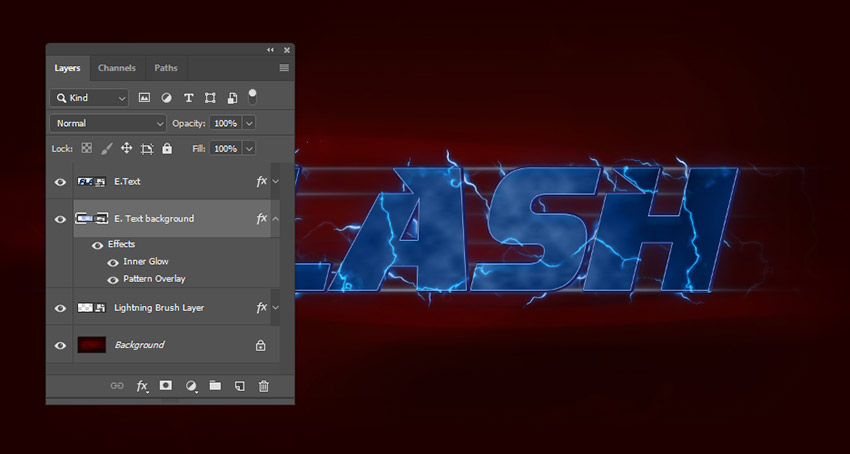Click the type layer filter icon
Viewport: 850px width, 454px height.
pyautogui.click(x=188, y=98)
